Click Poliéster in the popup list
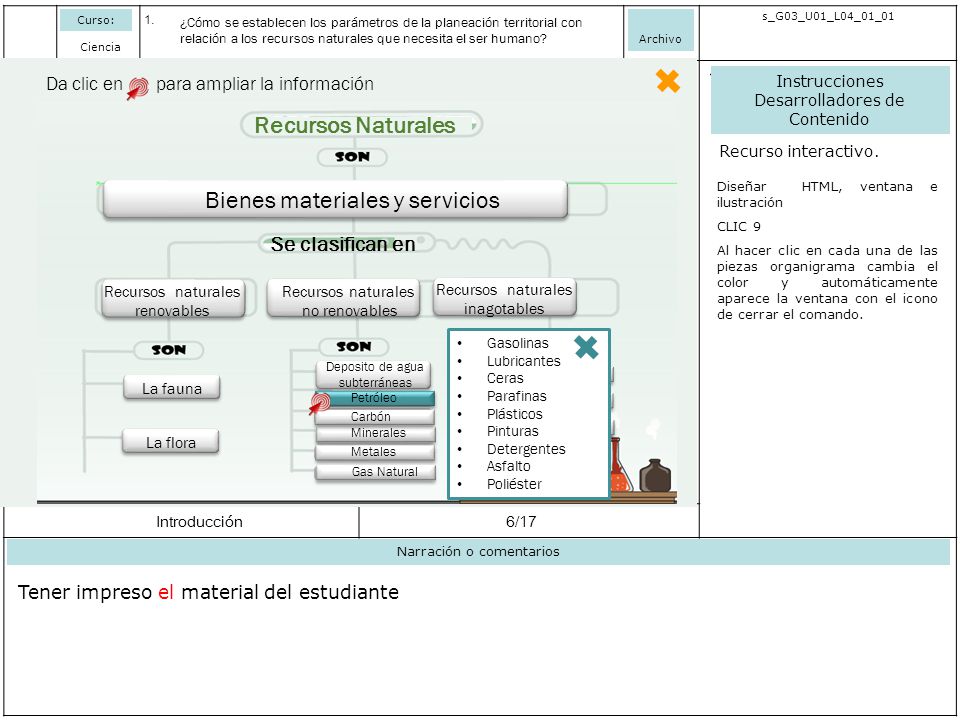Viewport: 960px width, 720px height. [514, 484]
